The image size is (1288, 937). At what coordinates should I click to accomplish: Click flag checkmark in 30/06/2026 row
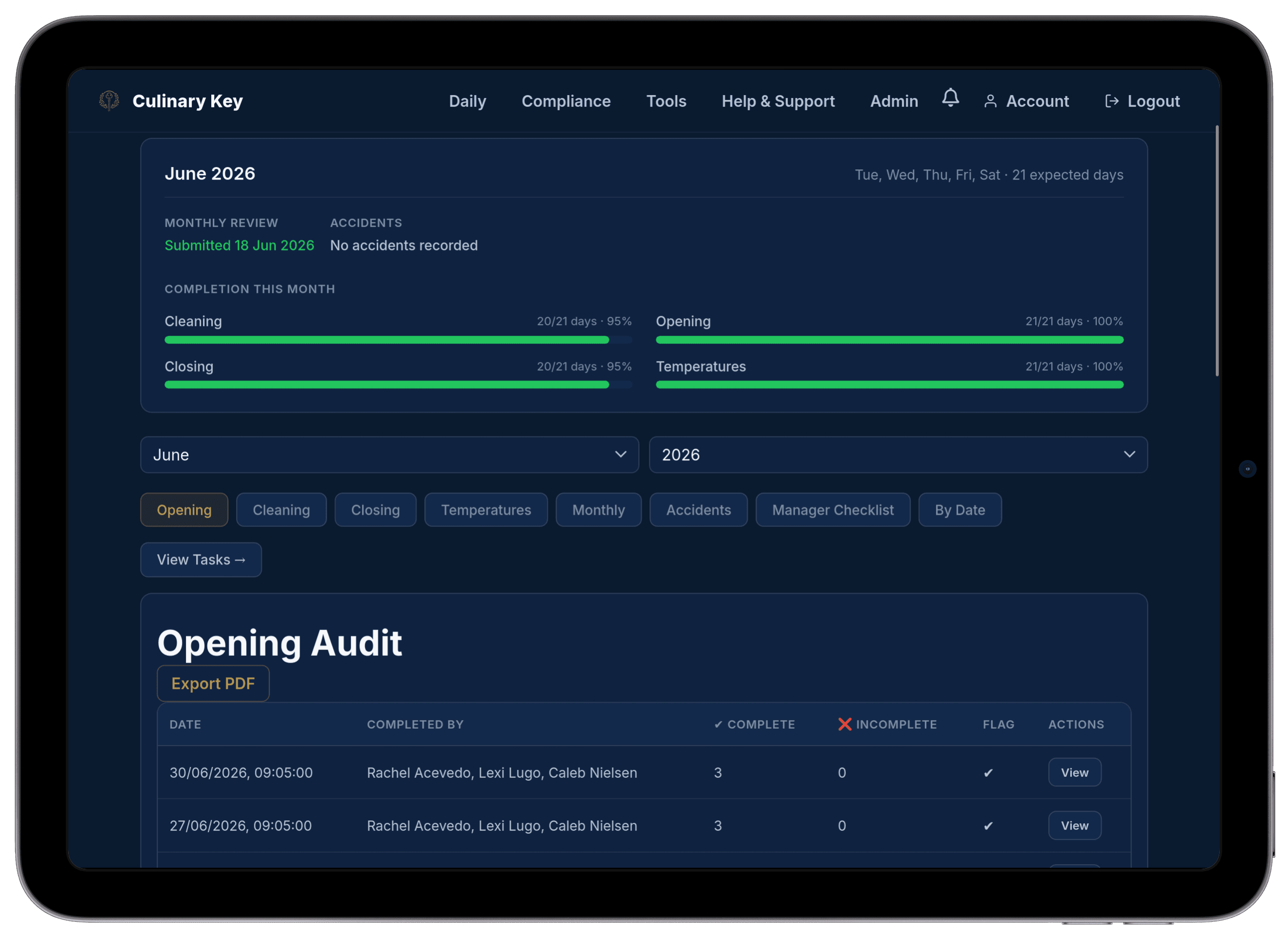pyautogui.click(x=988, y=773)
